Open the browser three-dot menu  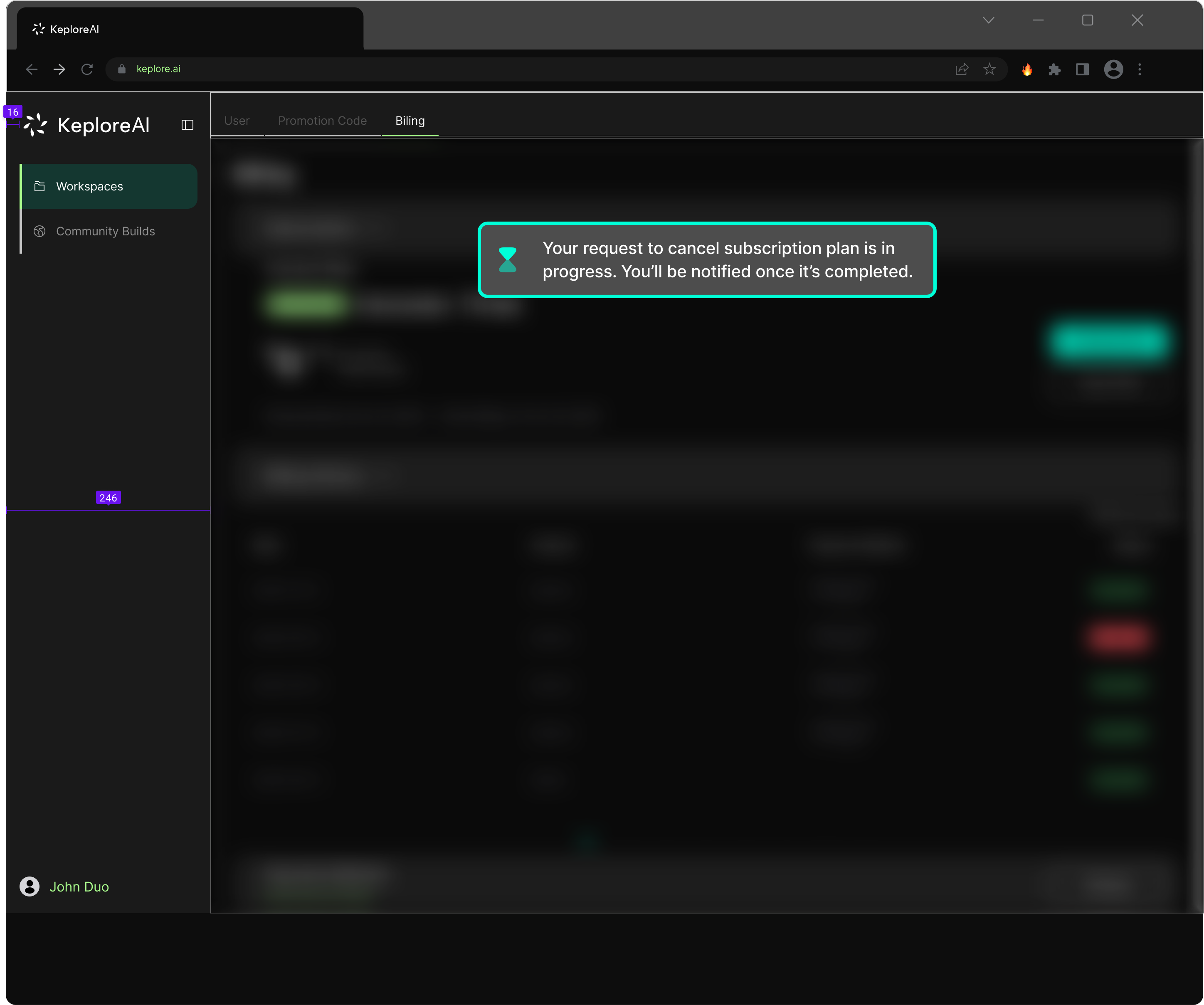1140,69
